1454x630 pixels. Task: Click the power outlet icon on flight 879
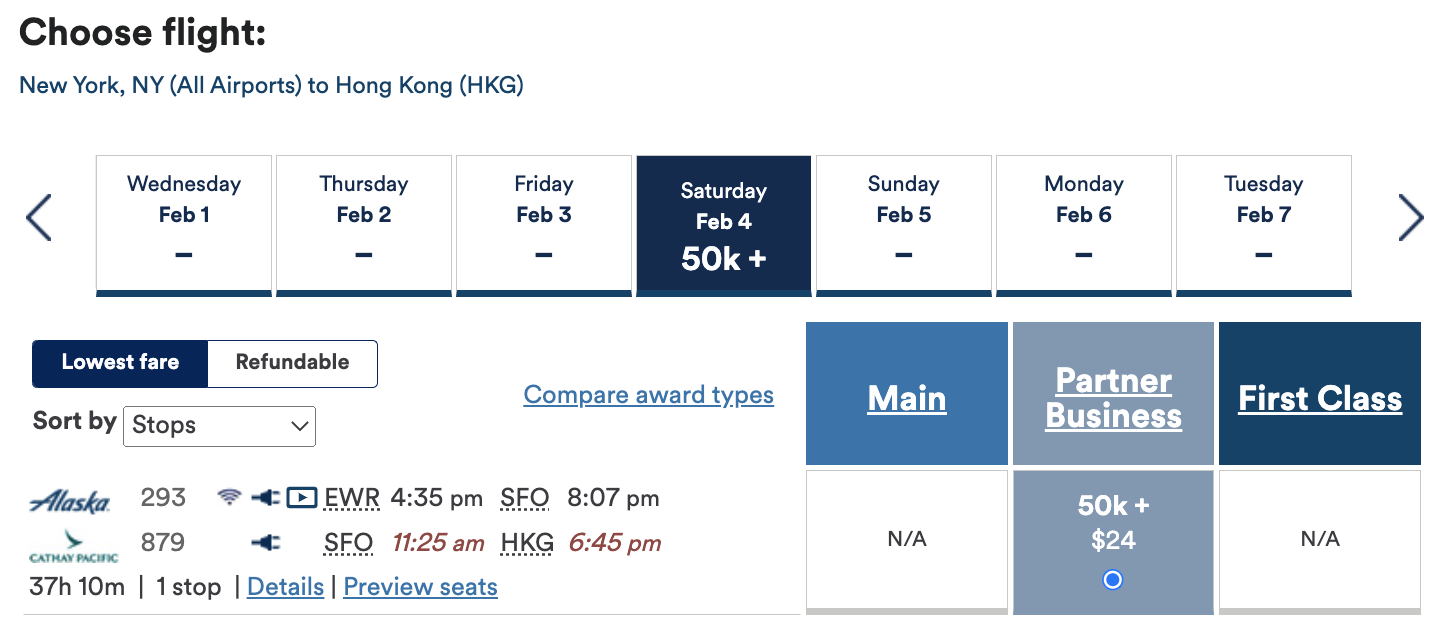click(265, 543)
